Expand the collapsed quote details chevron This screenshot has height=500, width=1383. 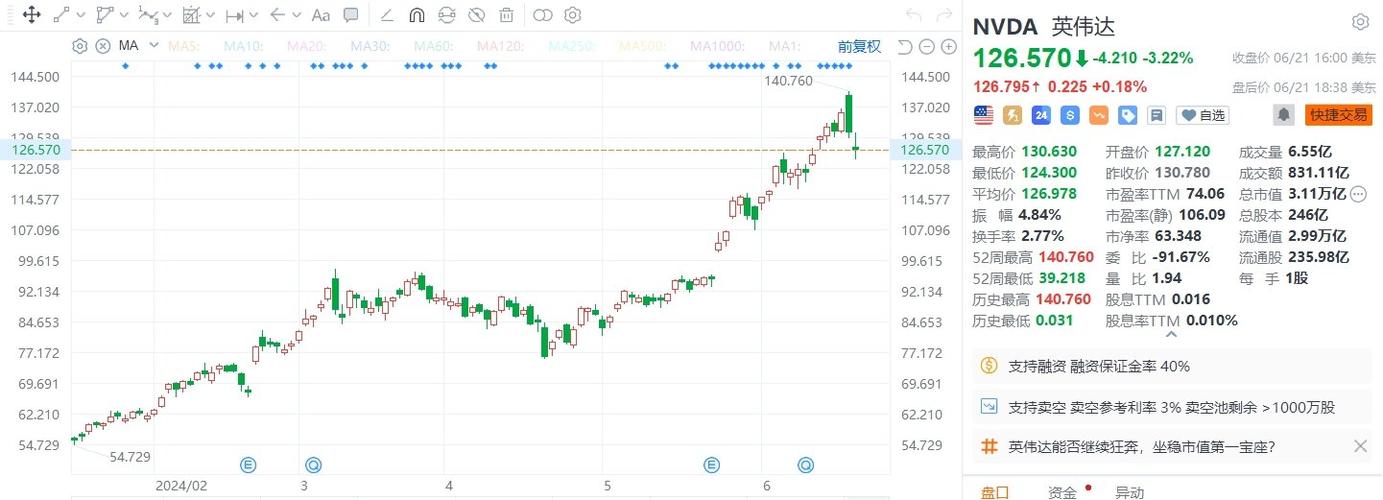[1172, 336]
